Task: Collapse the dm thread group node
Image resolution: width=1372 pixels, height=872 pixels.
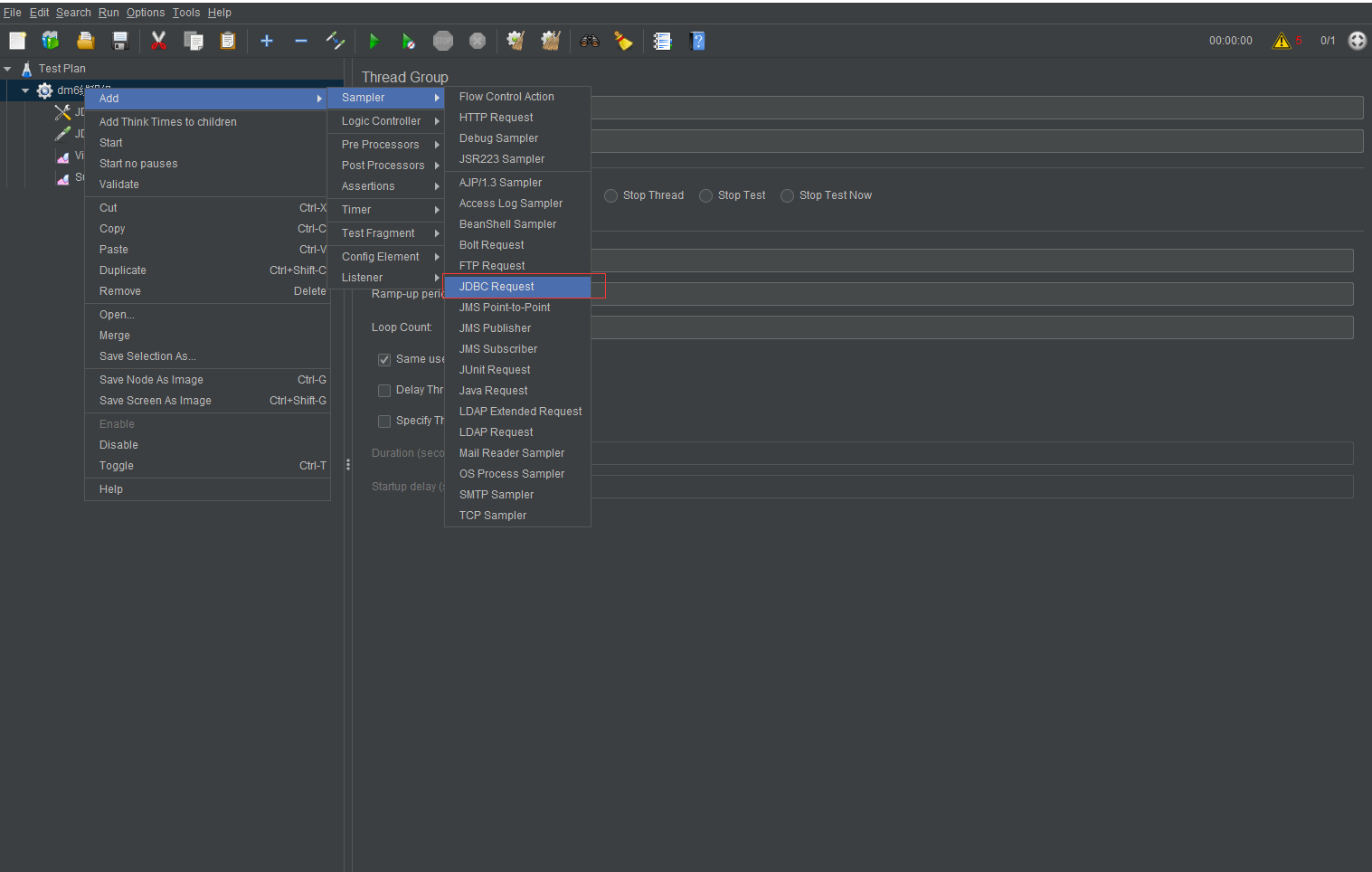Action: click(x=25, y=90)
